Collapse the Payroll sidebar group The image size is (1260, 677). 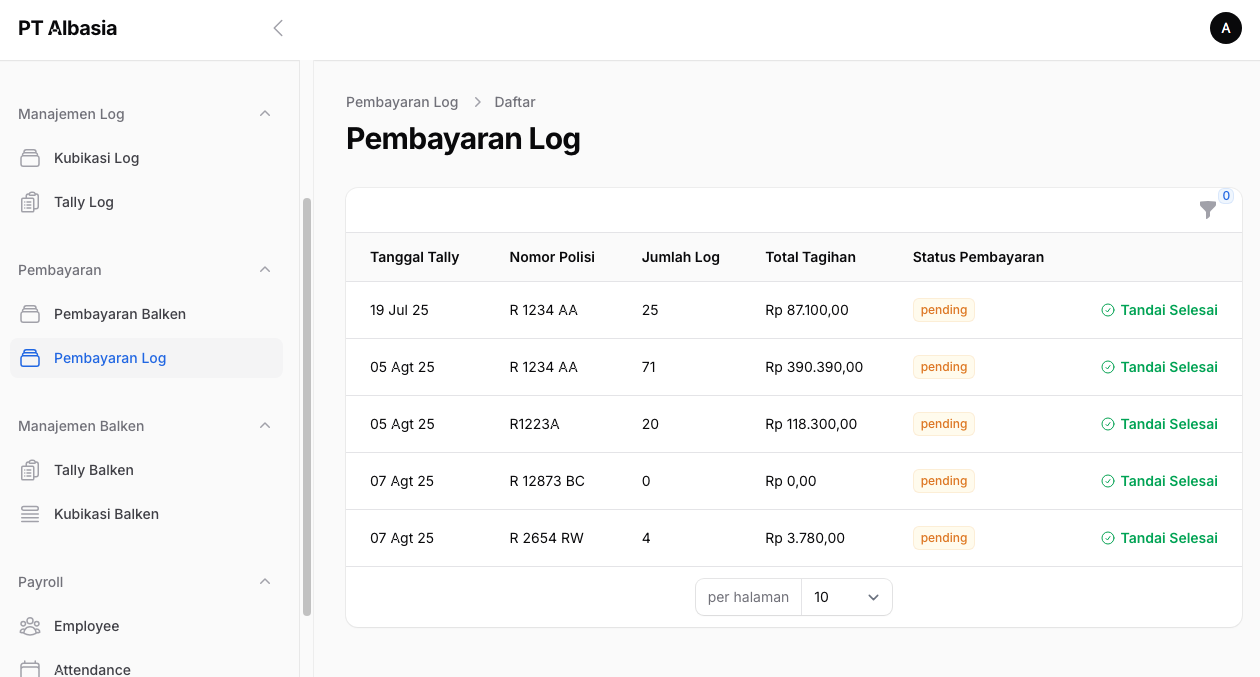point(265,582)
